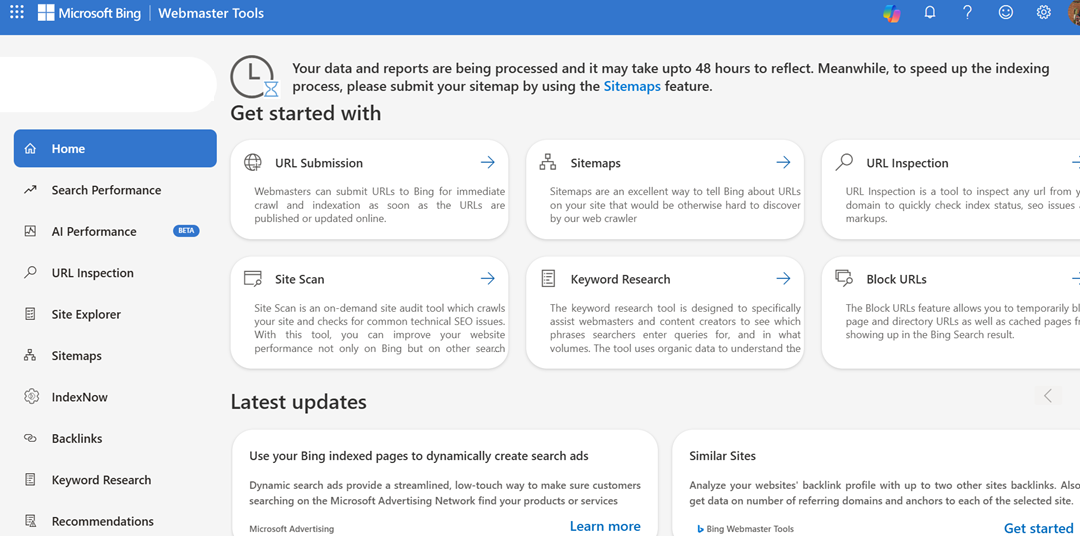Click the IndexNow gear sidebar icon
The height and width of the screenshot is (536, 1080).
(x=30, y=397)
